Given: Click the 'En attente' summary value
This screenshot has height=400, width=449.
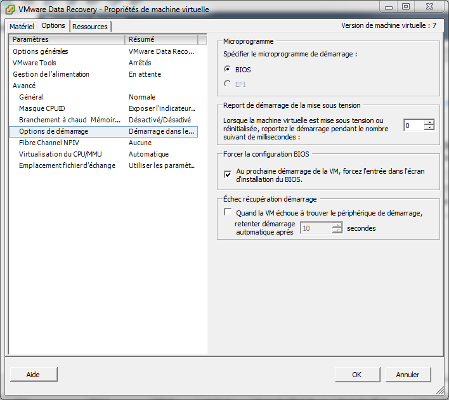Looking at the screenshot, I should tap(145, 74).
